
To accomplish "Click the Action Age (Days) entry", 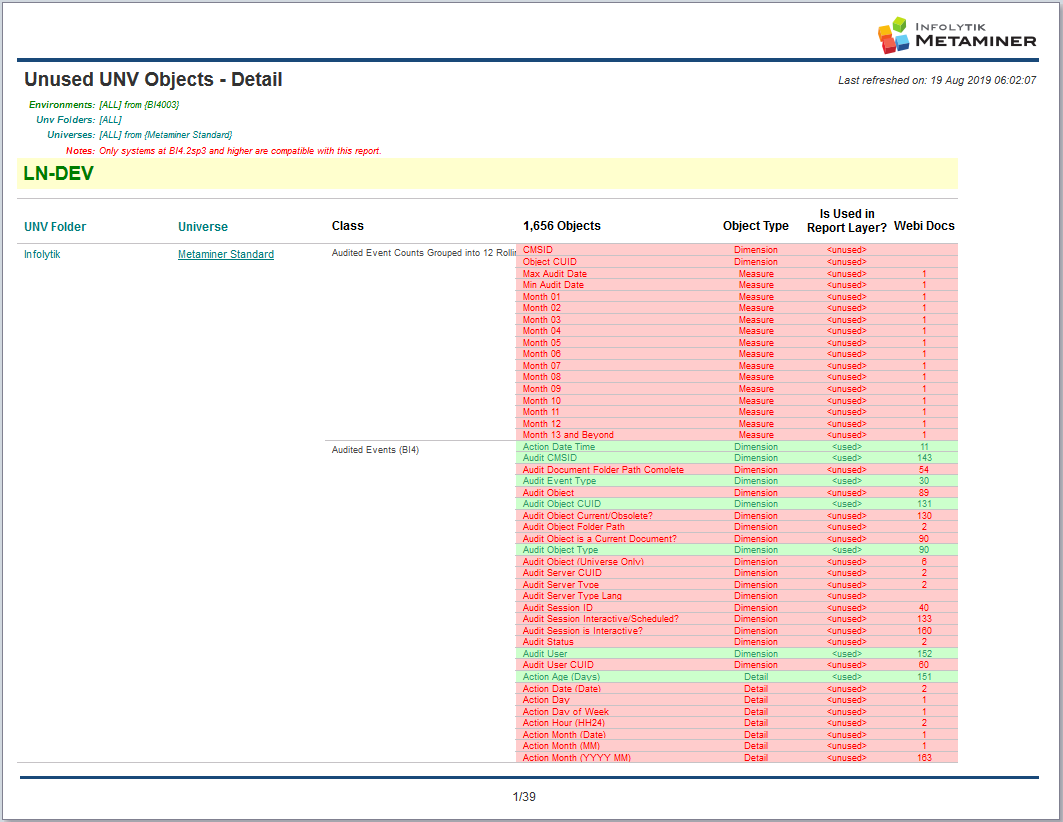I will pyautogui.click(x=561, y=677).
